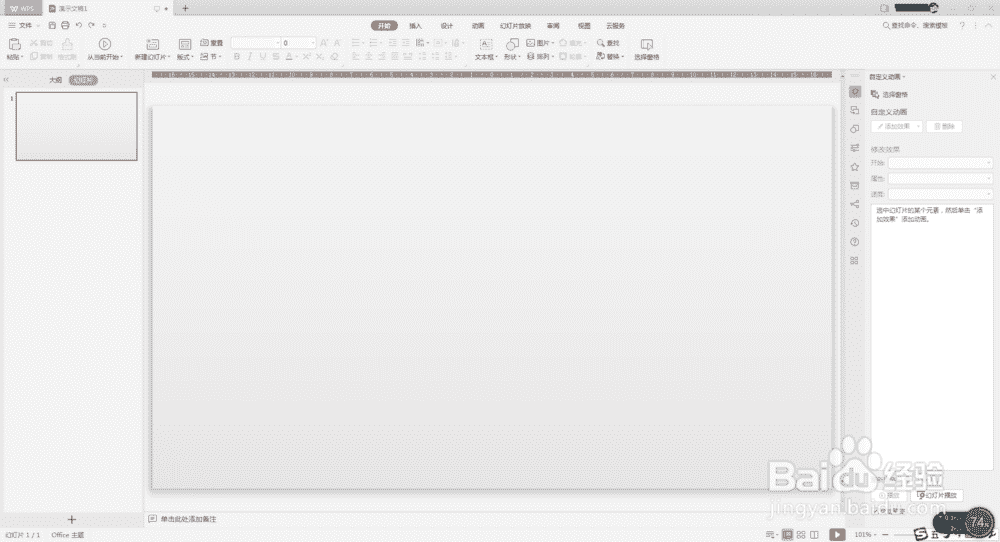Click the Format Painter brush icon
Screen dimensions: 1000x542
coord(67,44)
